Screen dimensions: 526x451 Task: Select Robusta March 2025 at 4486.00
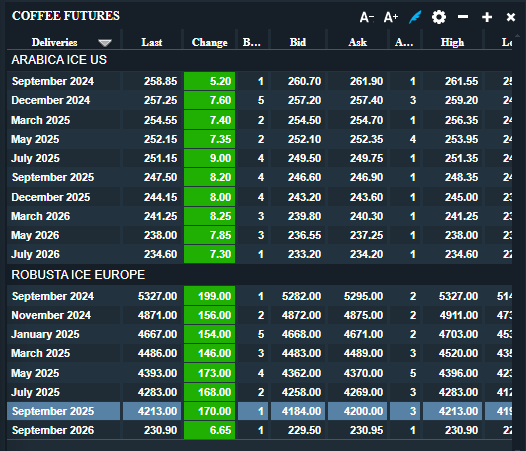pyautogui.click(x=259, y=353)
